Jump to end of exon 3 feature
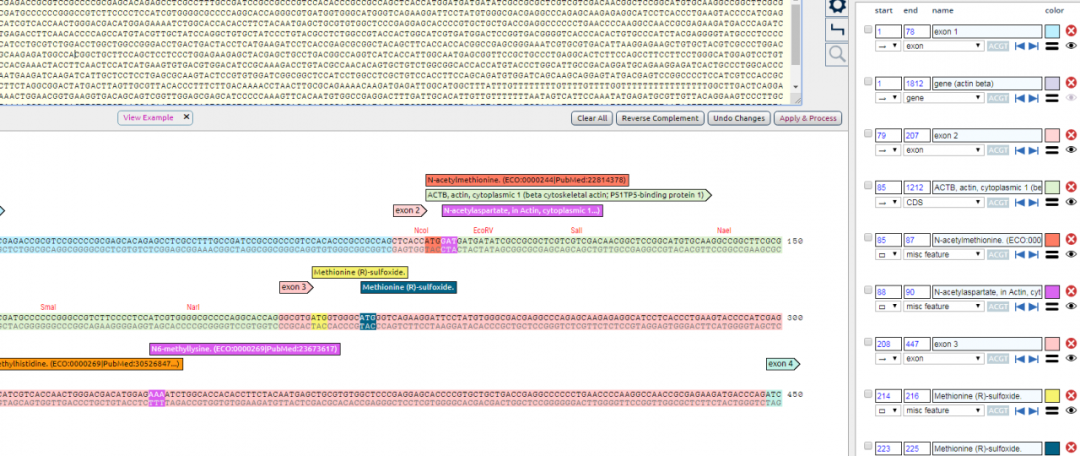The height and width of the screenshot is (456, 1080). tap(1033, 357)
